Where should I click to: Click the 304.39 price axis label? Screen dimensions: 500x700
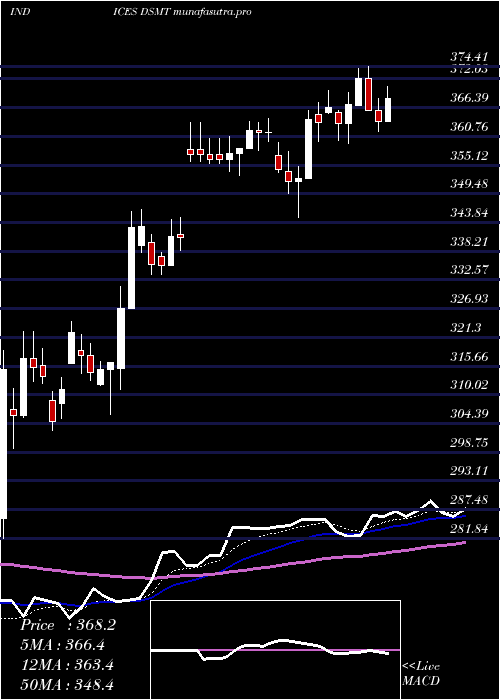tap(468, 414)
